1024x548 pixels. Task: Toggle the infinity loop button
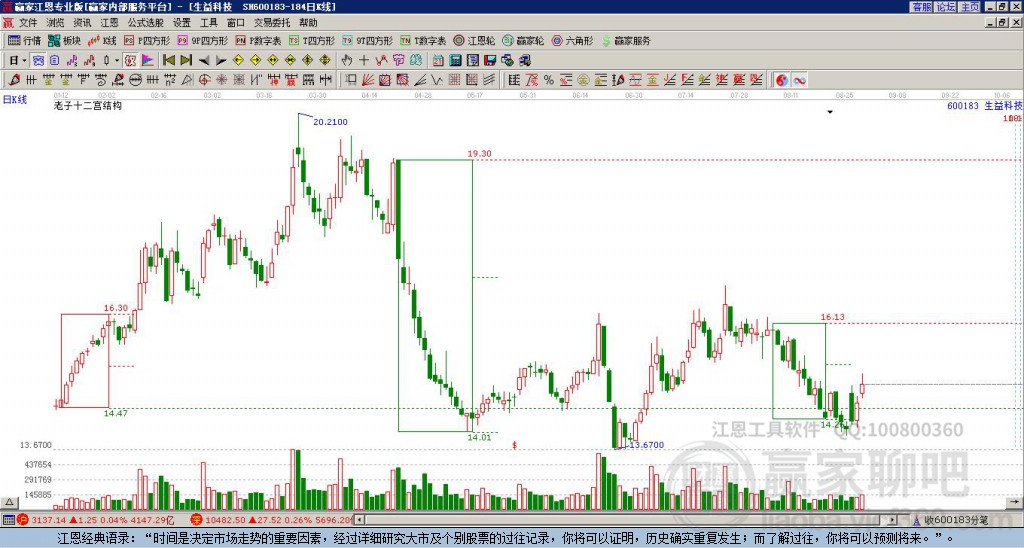[799, 80]
